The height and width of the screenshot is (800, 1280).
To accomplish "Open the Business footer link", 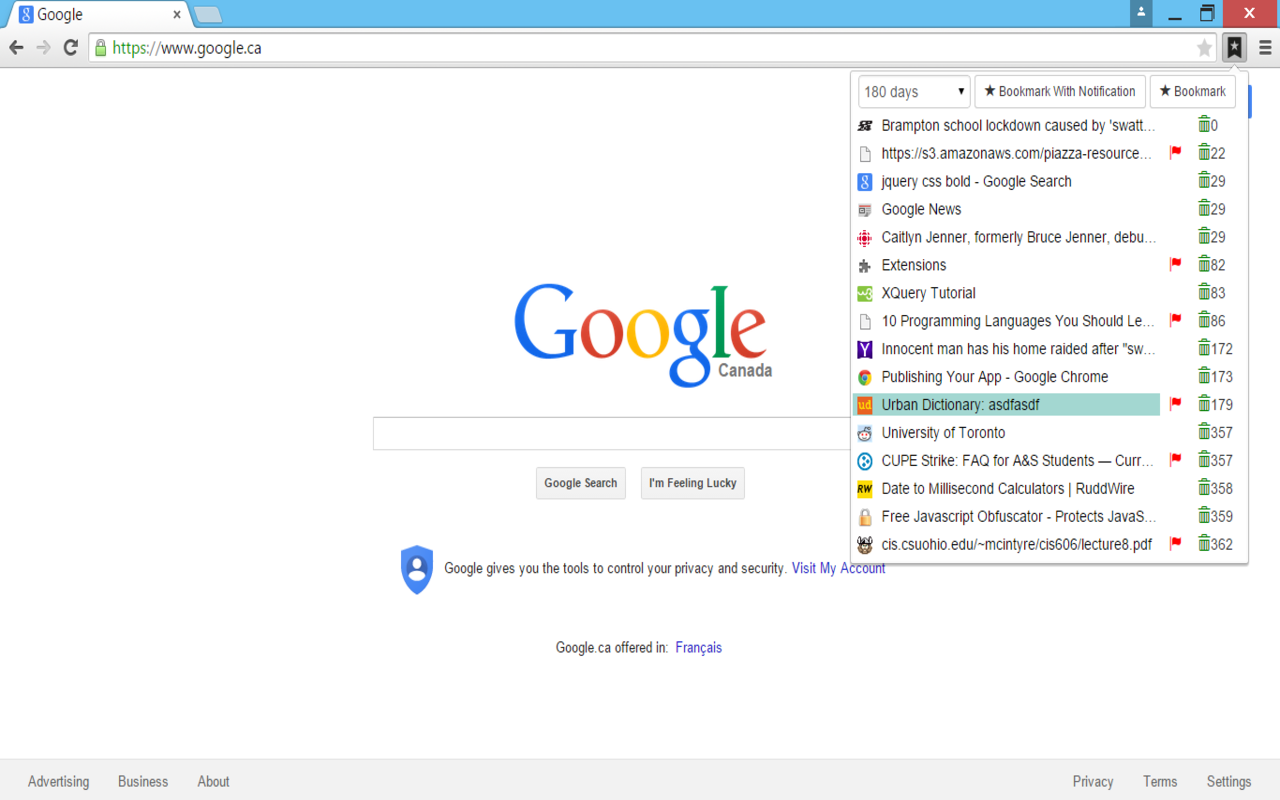I will point(143,782).
